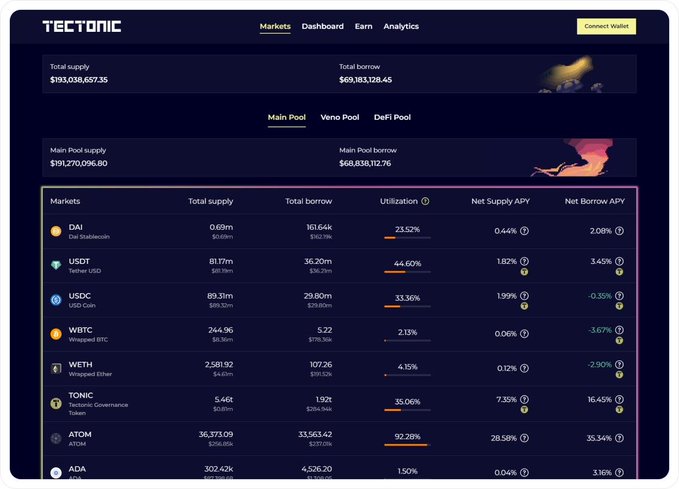Open WETH Net Borrow APY help icon
The width and height of the screenshot is (679, 489).
620,364
